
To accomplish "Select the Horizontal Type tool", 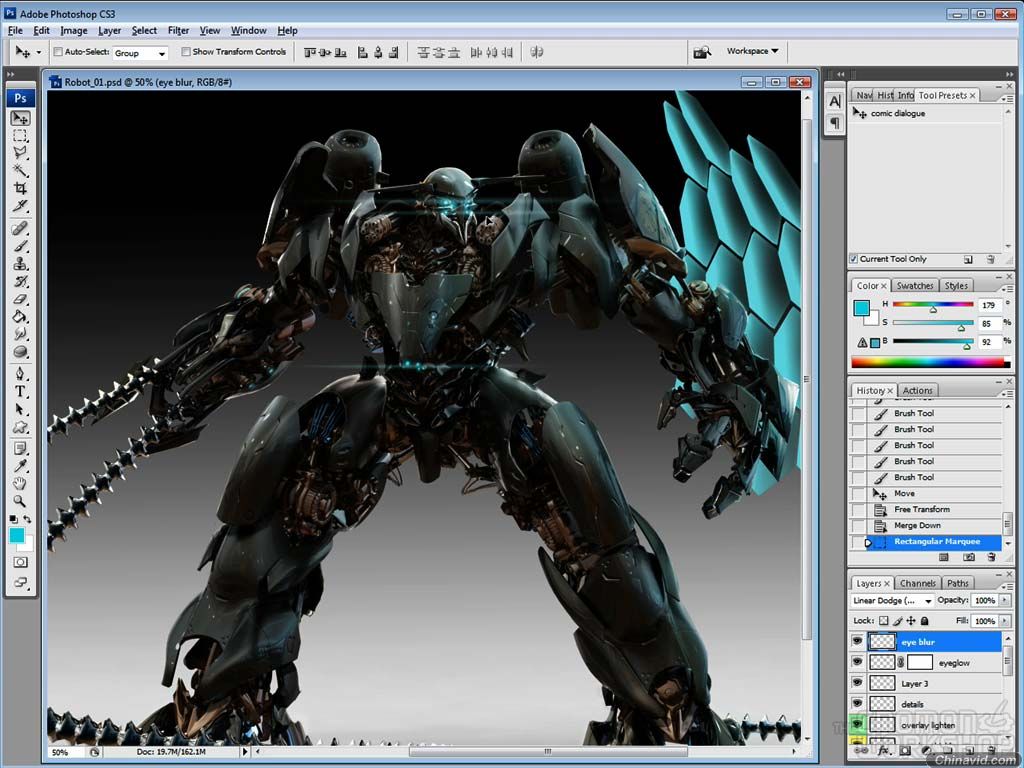I will (20, 392).
